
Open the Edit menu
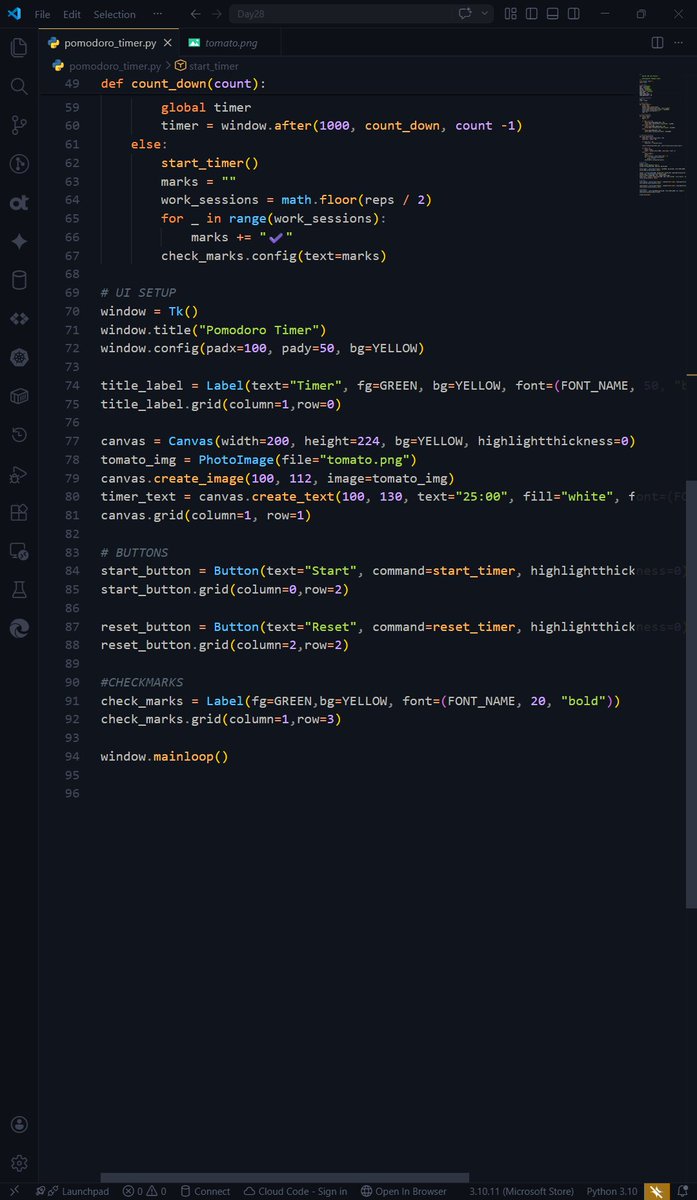pos(72,14)
